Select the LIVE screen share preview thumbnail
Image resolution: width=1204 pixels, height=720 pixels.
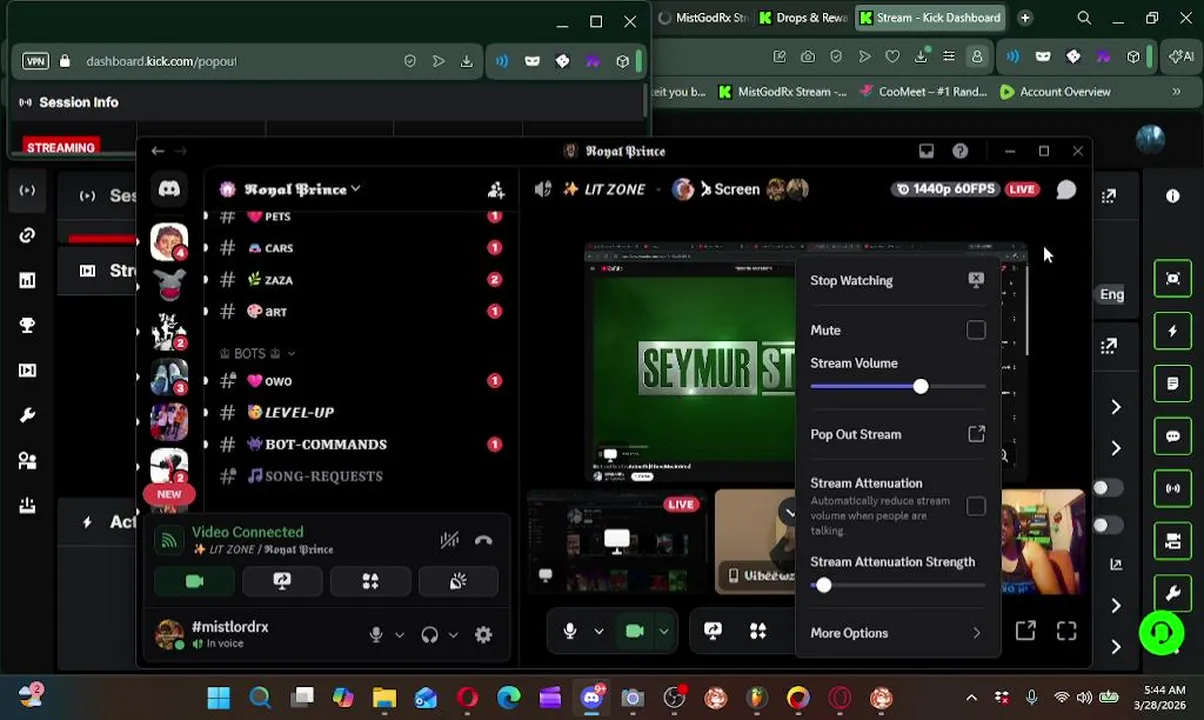click(x=616, y=541)
